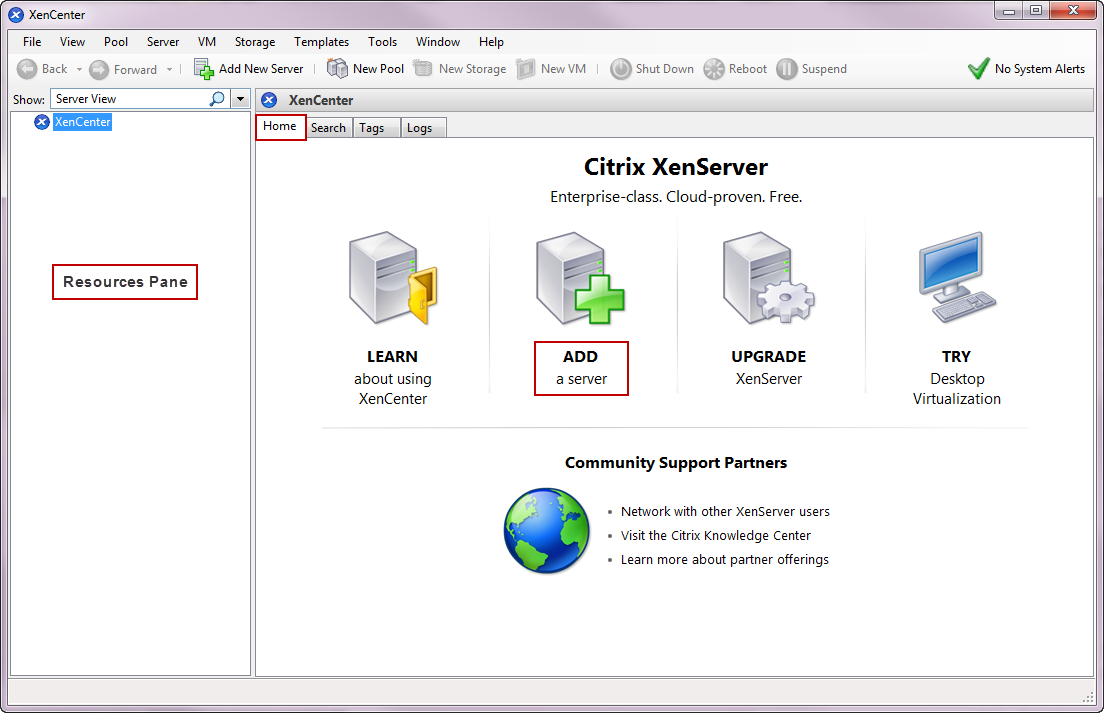Open Learn more about partner offerings link
This screenshot has height=713, width=1104.
pos(724,560)
